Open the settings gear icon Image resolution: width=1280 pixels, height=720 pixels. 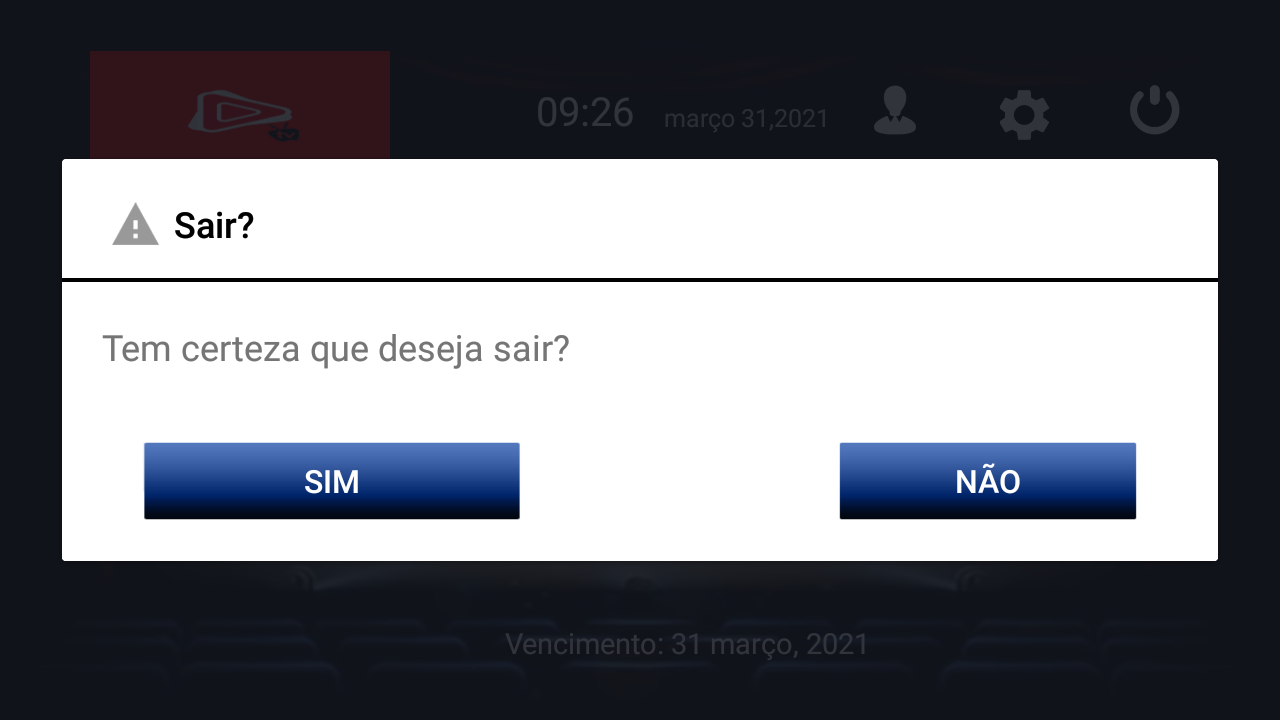[x=1024, y=113]
